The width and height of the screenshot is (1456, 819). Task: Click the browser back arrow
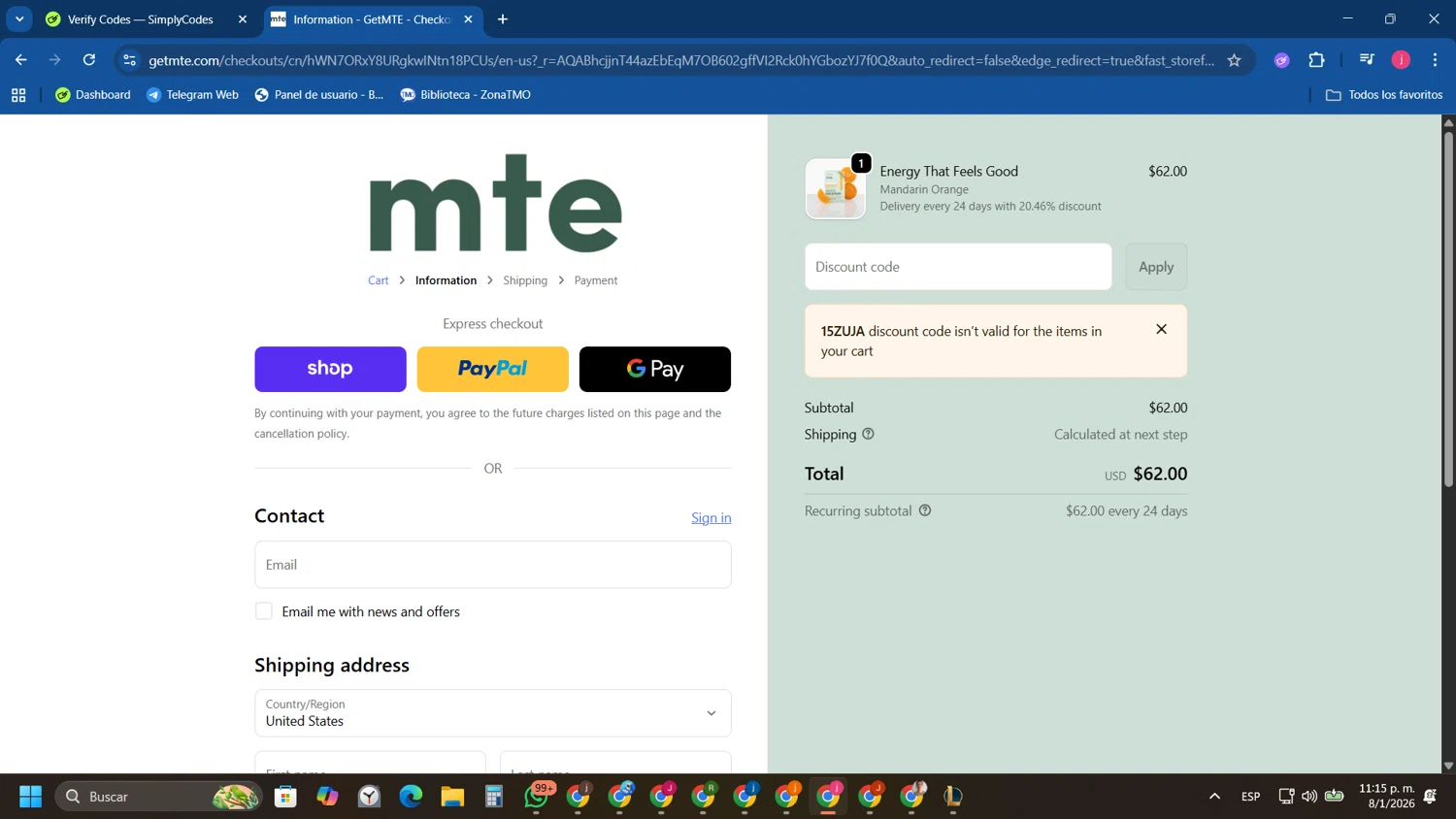pos(21,60)
